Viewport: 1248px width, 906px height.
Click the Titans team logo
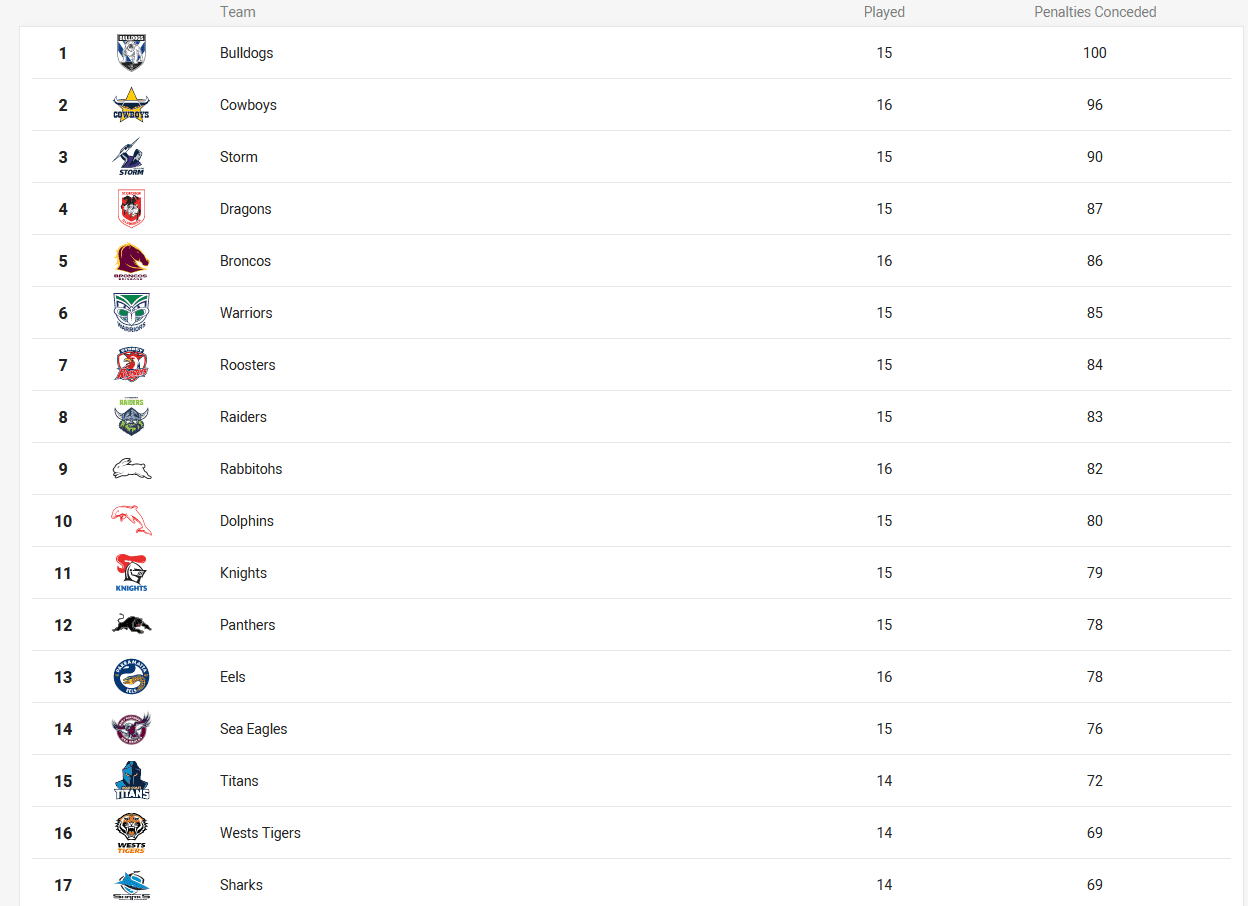point(131,781)
